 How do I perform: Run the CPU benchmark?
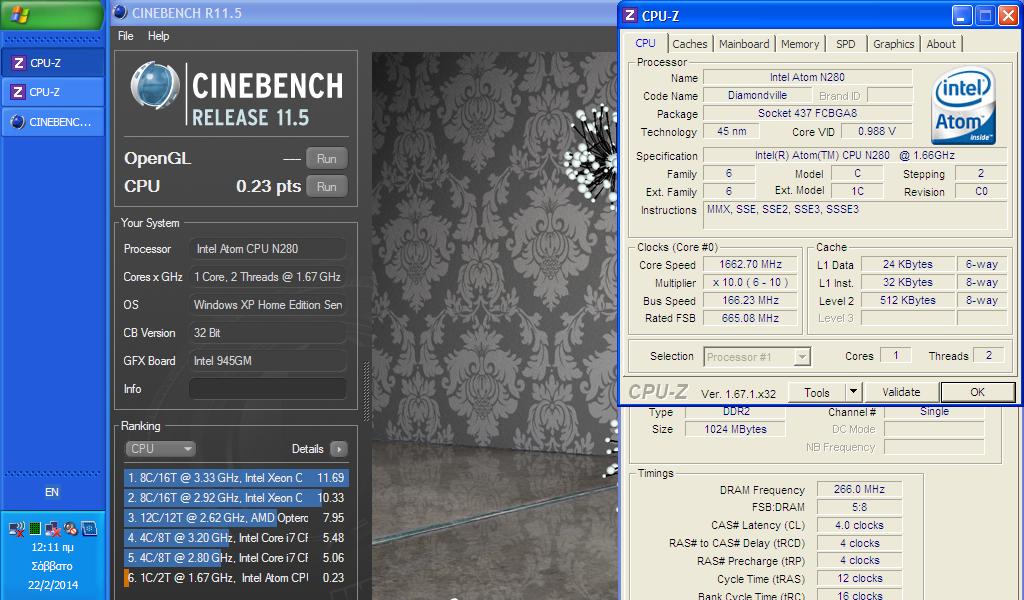pos(327,187)
